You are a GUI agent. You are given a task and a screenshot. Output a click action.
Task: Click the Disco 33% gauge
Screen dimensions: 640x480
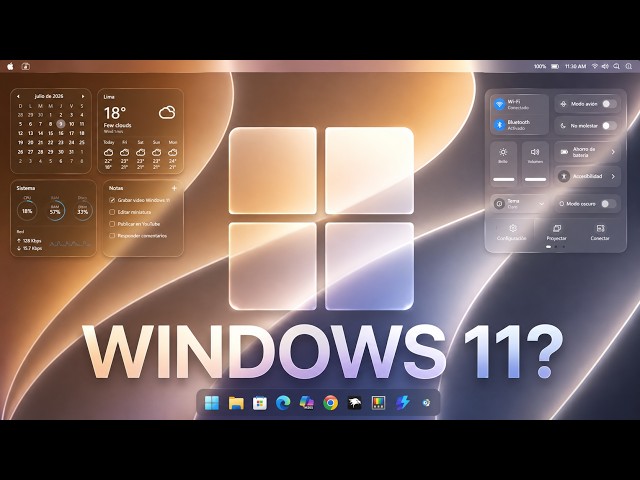[82, 211]
